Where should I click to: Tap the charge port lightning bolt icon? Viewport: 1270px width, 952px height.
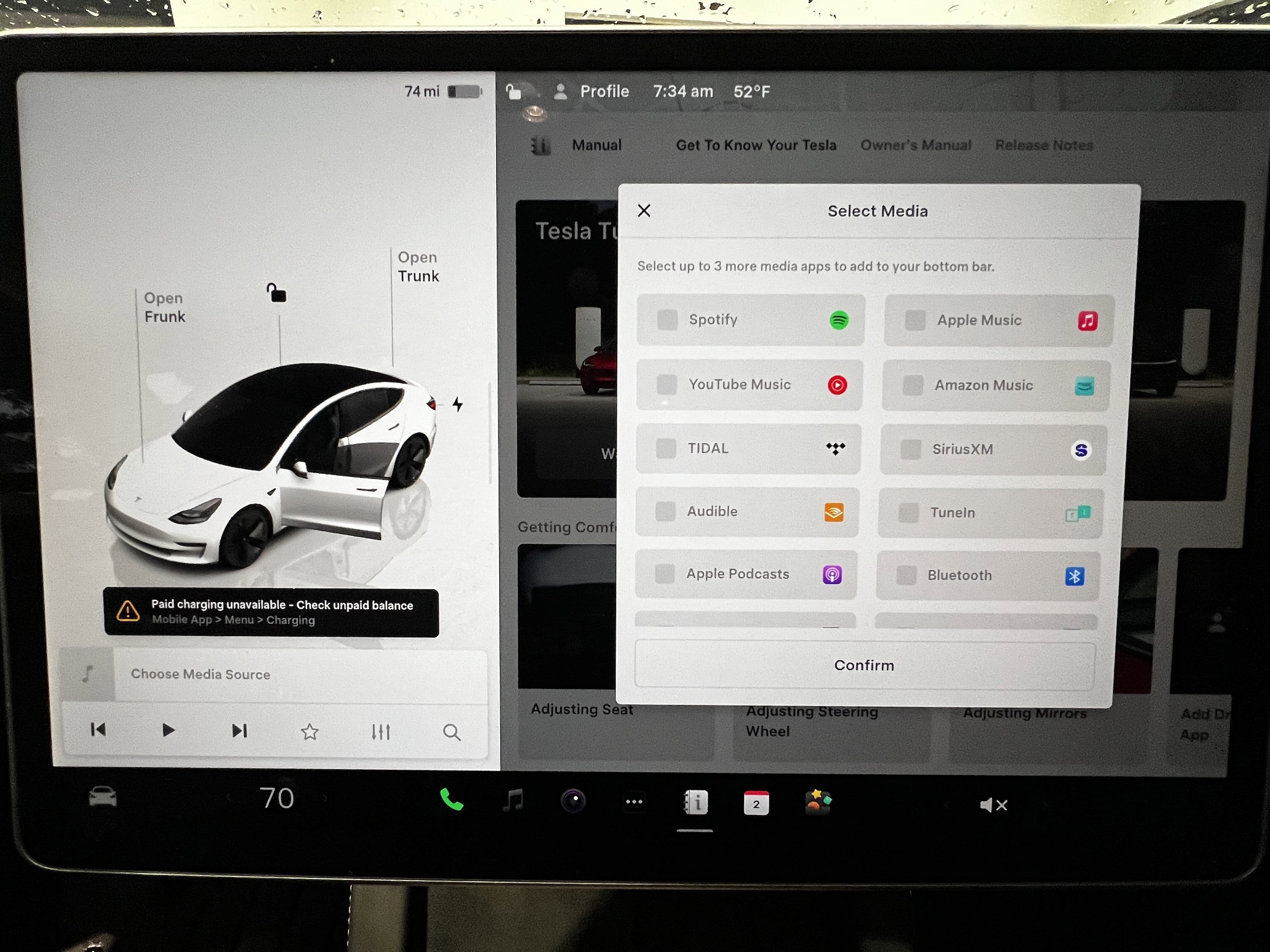coord(458,405)
